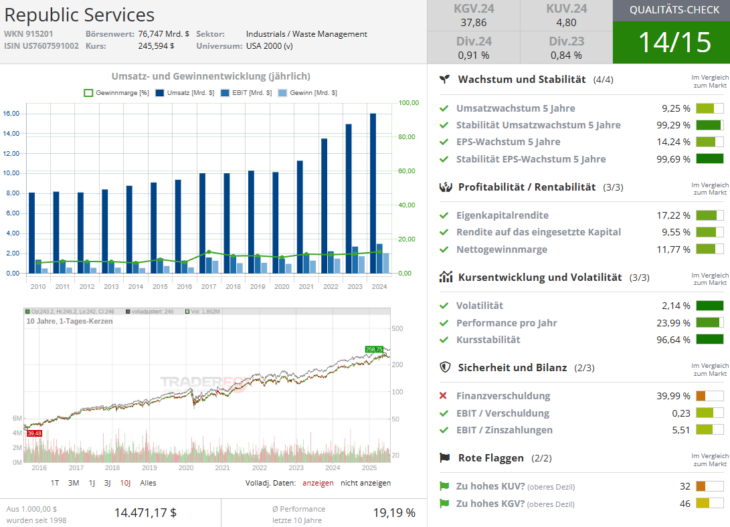Click the Umsatzwachstum 5 Jahre label
Screen dimensions: 730x527
pos(515,108)
